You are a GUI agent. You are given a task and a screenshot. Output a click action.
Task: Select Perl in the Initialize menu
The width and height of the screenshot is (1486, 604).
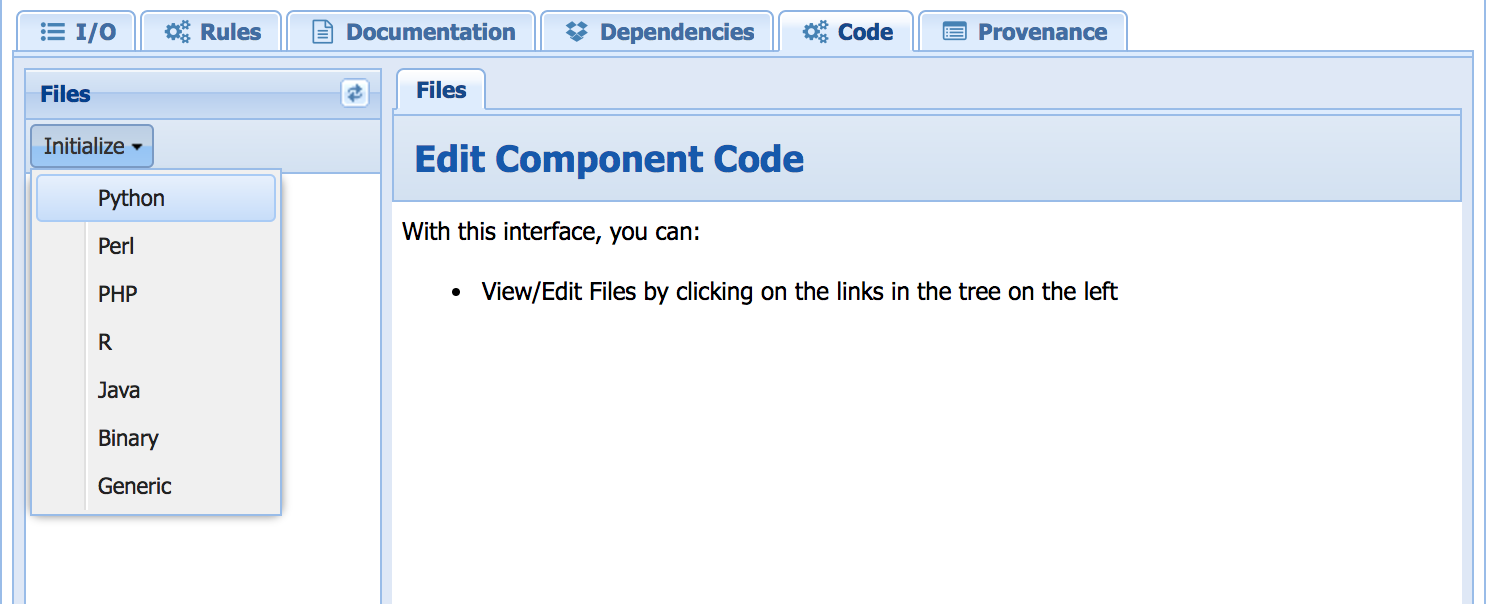tap(116, 246)
